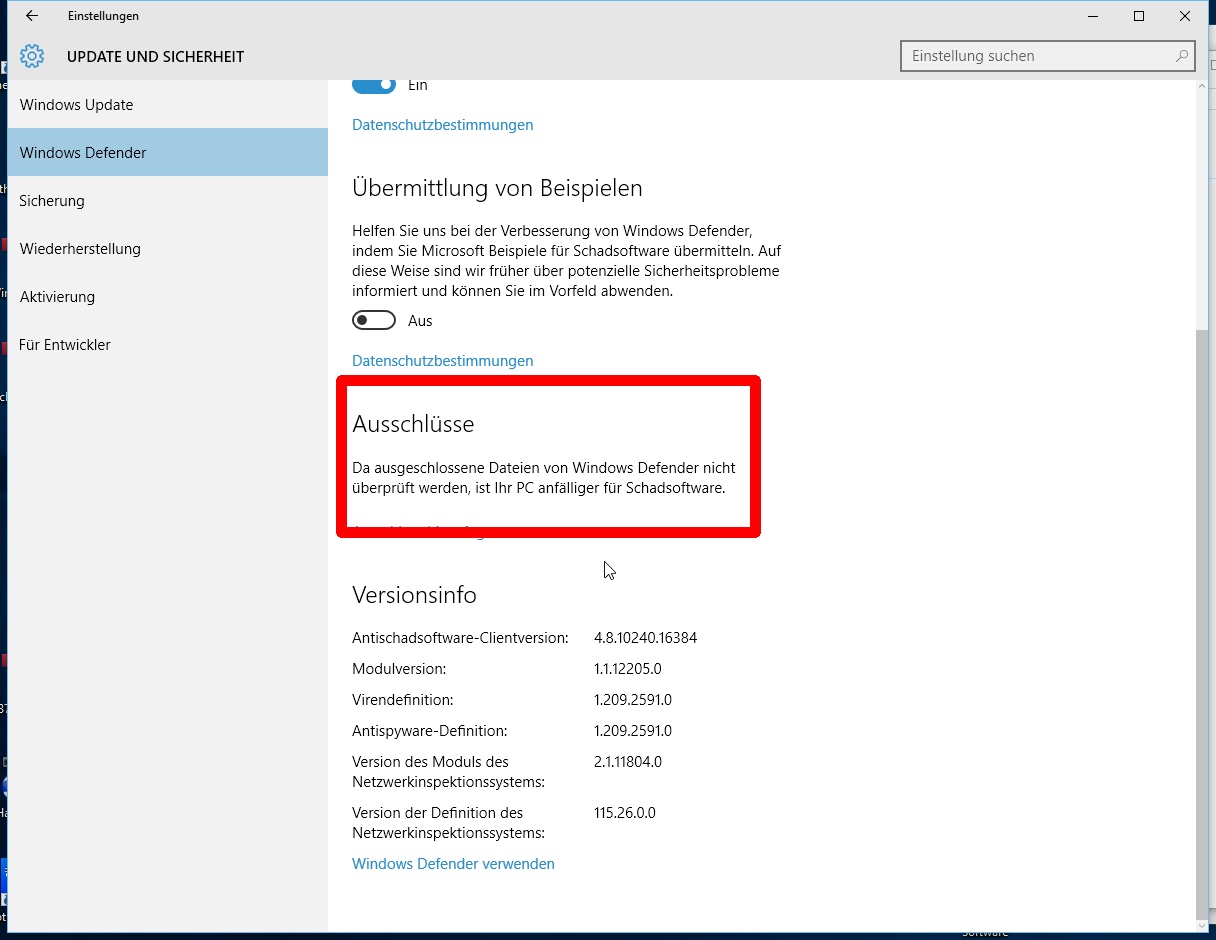Click the Ausschlüsse heading
The image size is (1216, 940).
(413, 424)
